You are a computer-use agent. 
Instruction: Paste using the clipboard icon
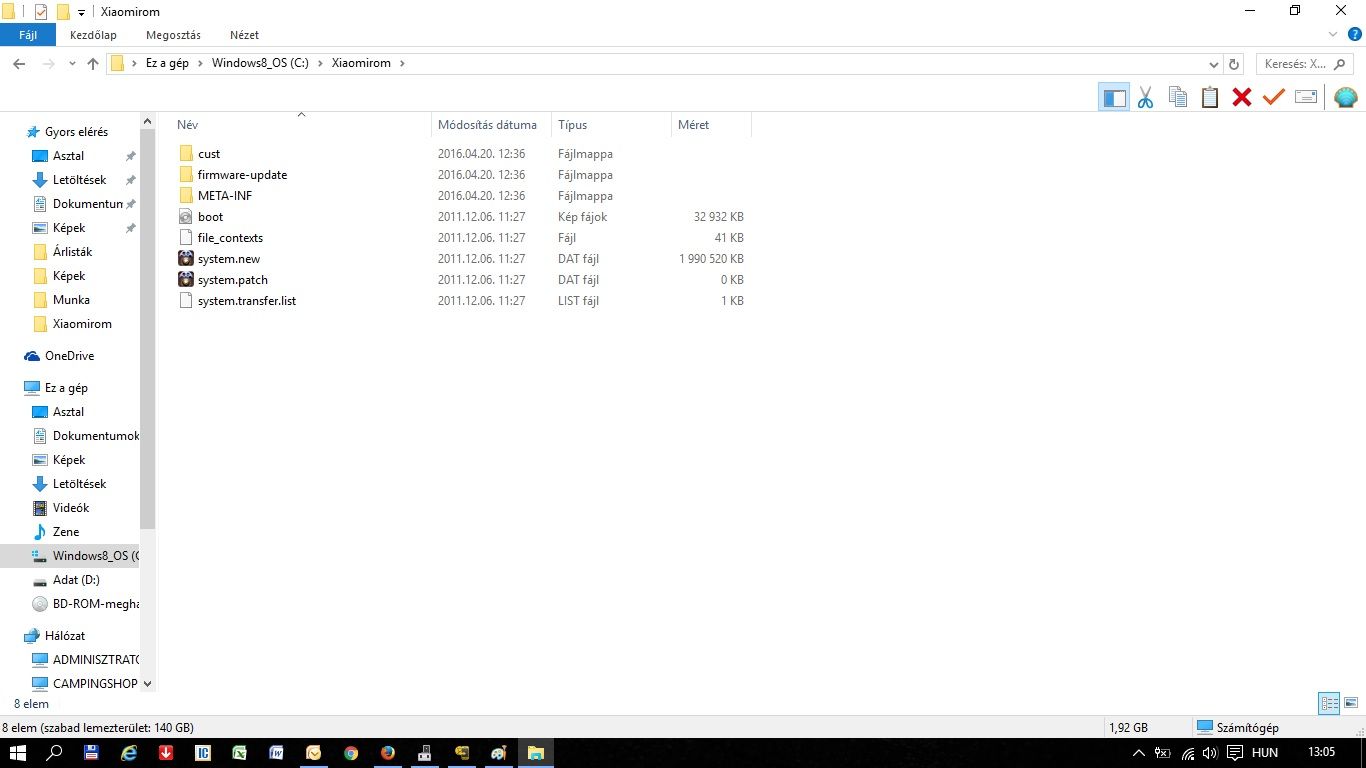1210,97
